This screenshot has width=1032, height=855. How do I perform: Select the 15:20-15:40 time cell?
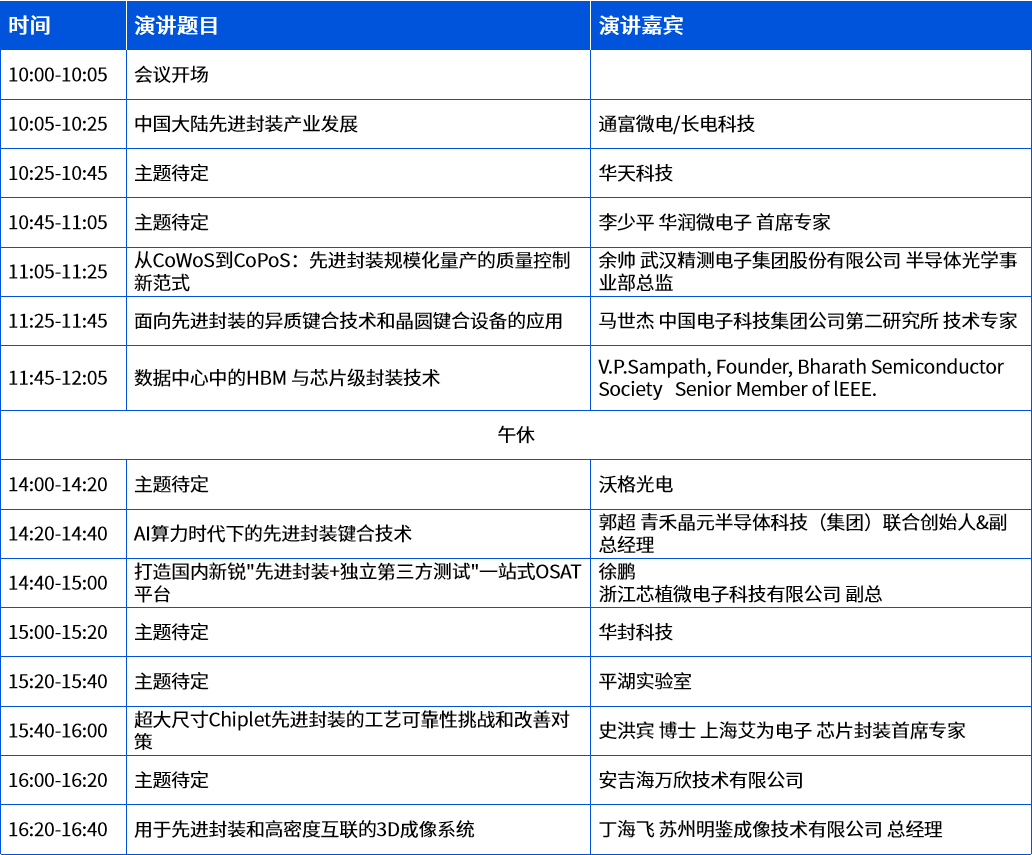click(x=63, y=681)
